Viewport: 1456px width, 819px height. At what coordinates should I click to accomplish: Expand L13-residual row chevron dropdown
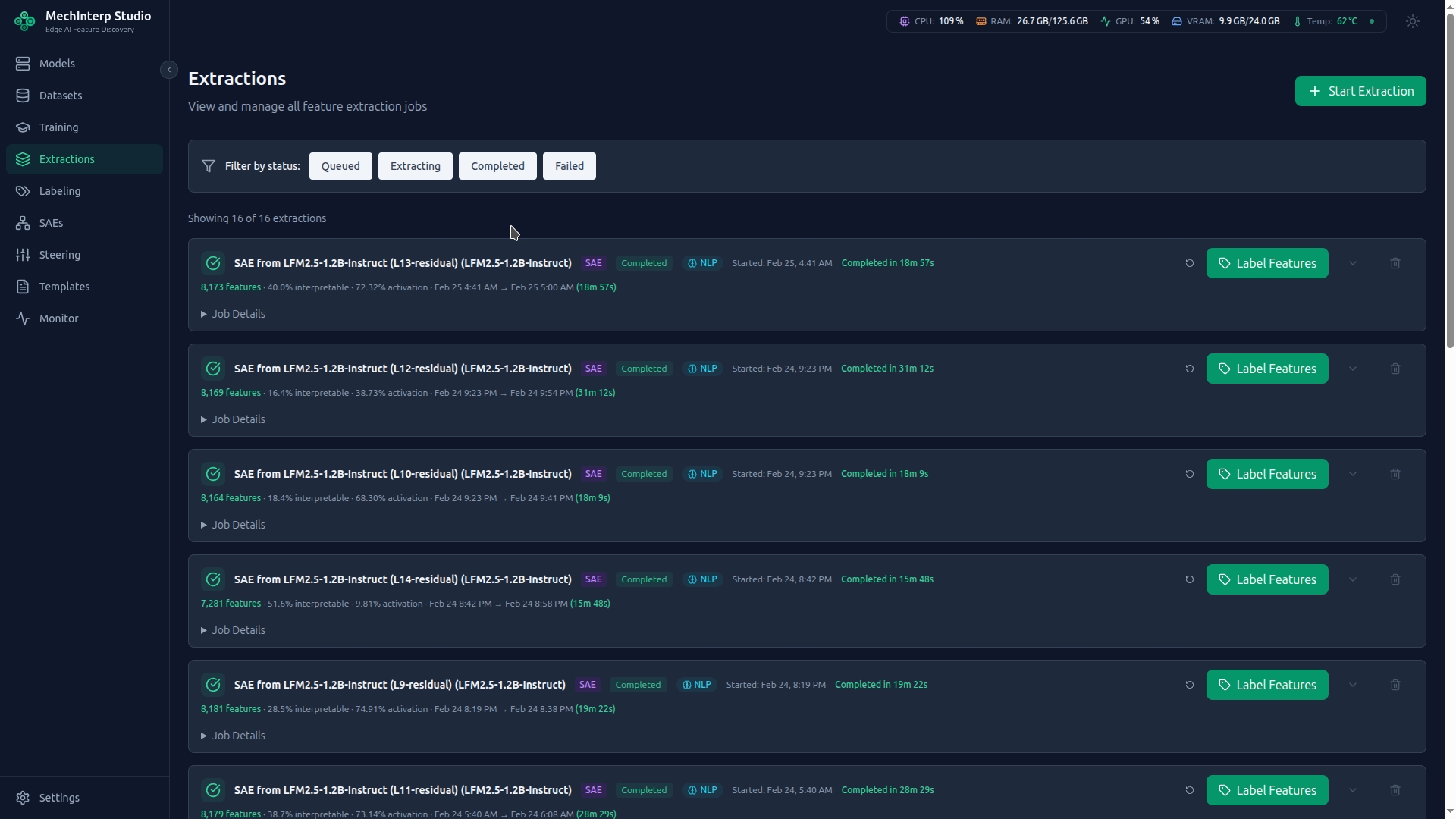1353,263
